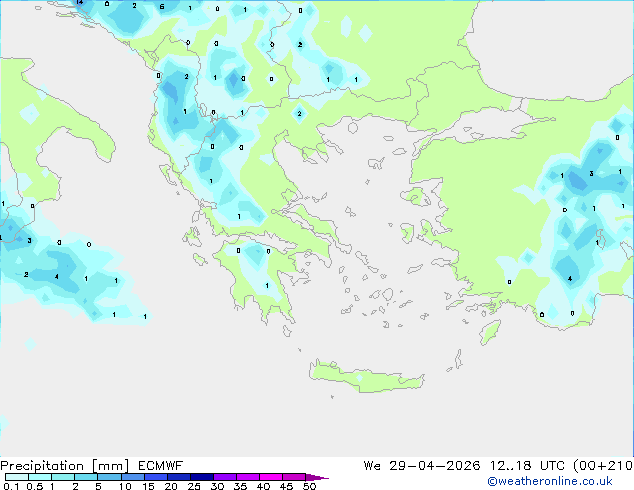Click the 'ECMWF' model label
634x490 pixels.
click(x=161, y=466)
